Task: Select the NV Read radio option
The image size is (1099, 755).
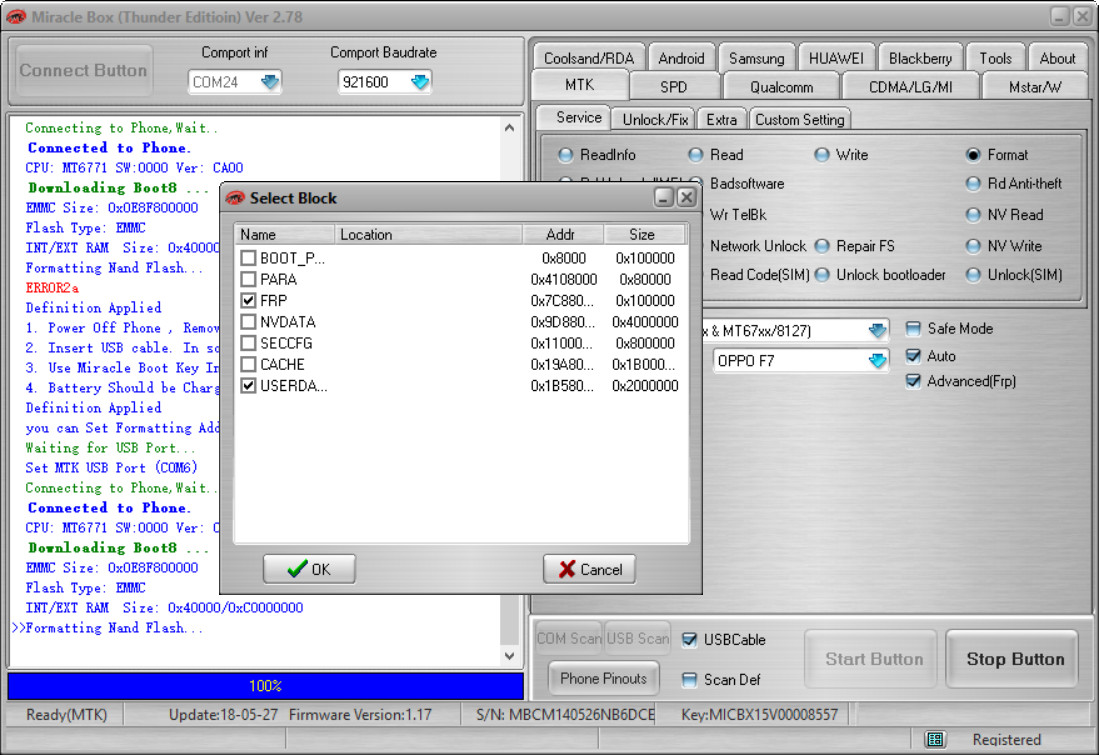Action: click(x=974, y=215)
